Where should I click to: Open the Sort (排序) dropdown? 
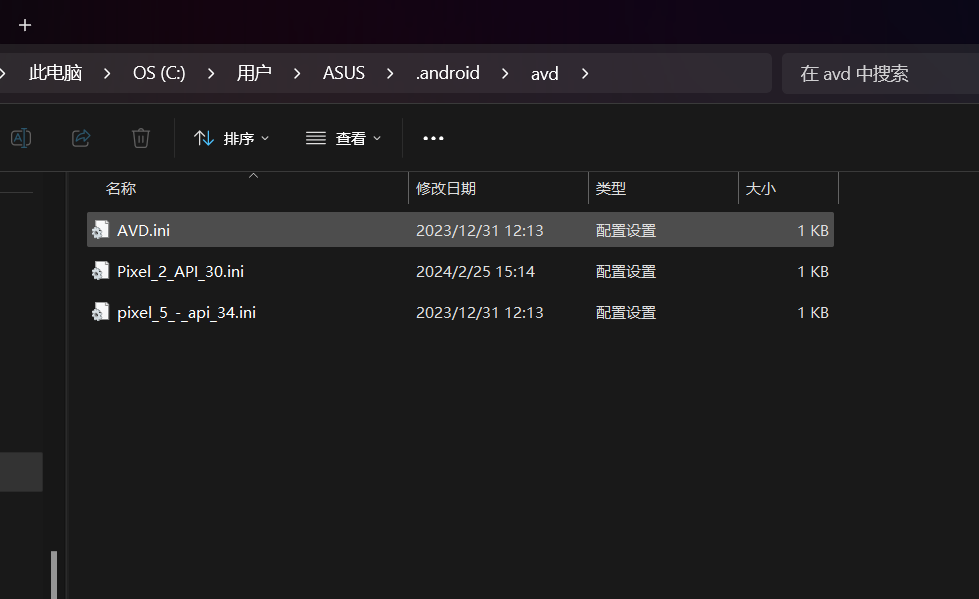(x=231, y=138)
